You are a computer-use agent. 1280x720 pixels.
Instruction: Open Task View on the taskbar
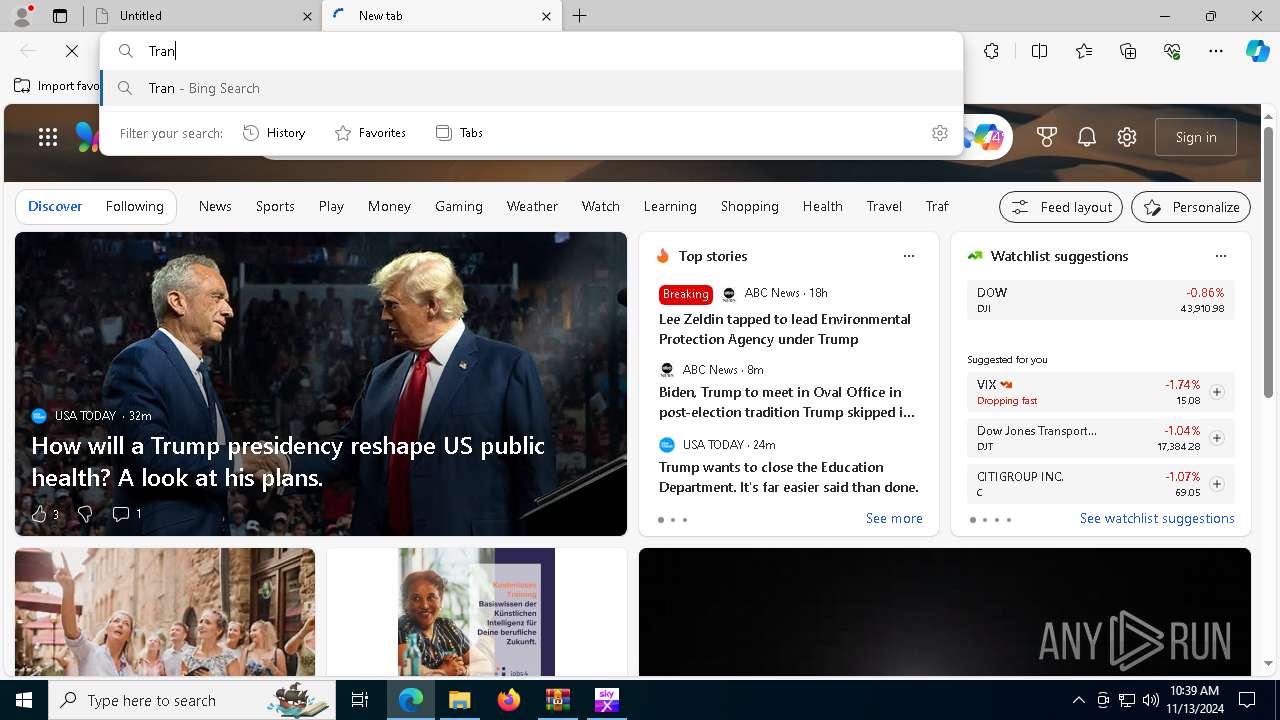361,700
